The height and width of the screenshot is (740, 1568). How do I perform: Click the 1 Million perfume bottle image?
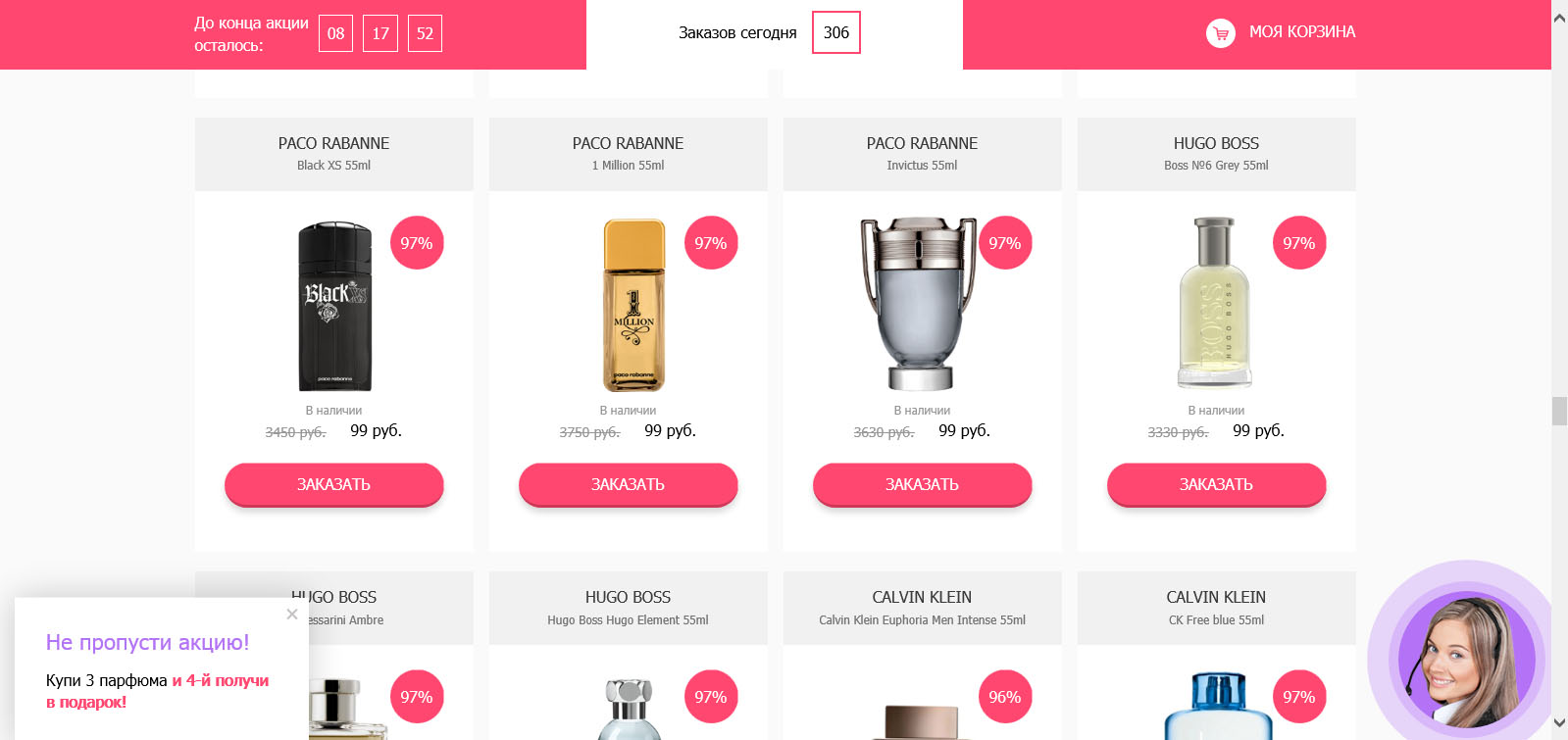[x=633, y=306]
